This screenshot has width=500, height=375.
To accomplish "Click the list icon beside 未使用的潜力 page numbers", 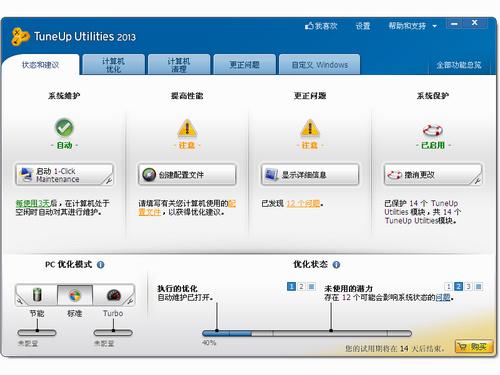I will (479, 286).
